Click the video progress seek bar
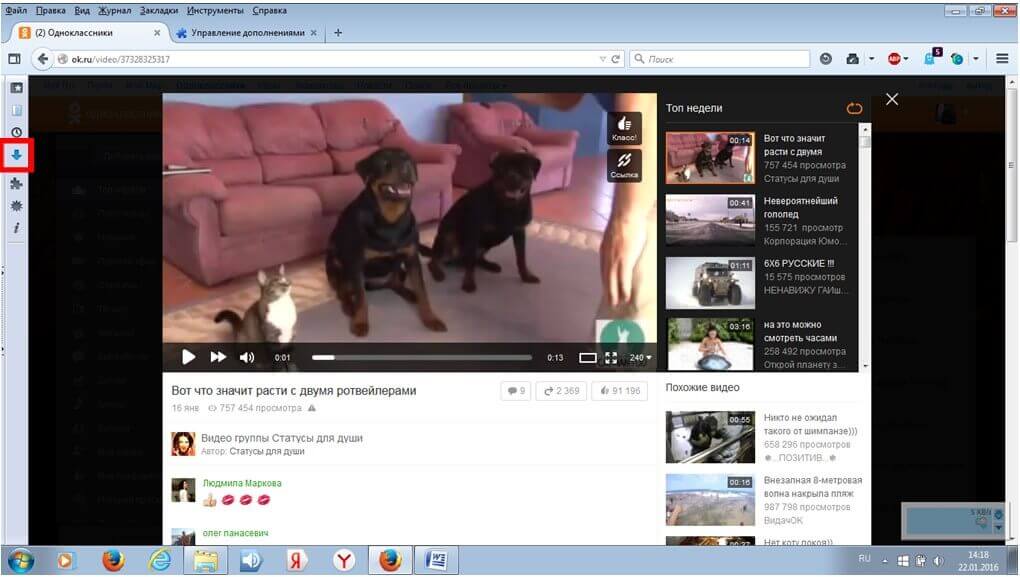The height and width of the screenshot is (577, 1020). [x=421, y=357]
